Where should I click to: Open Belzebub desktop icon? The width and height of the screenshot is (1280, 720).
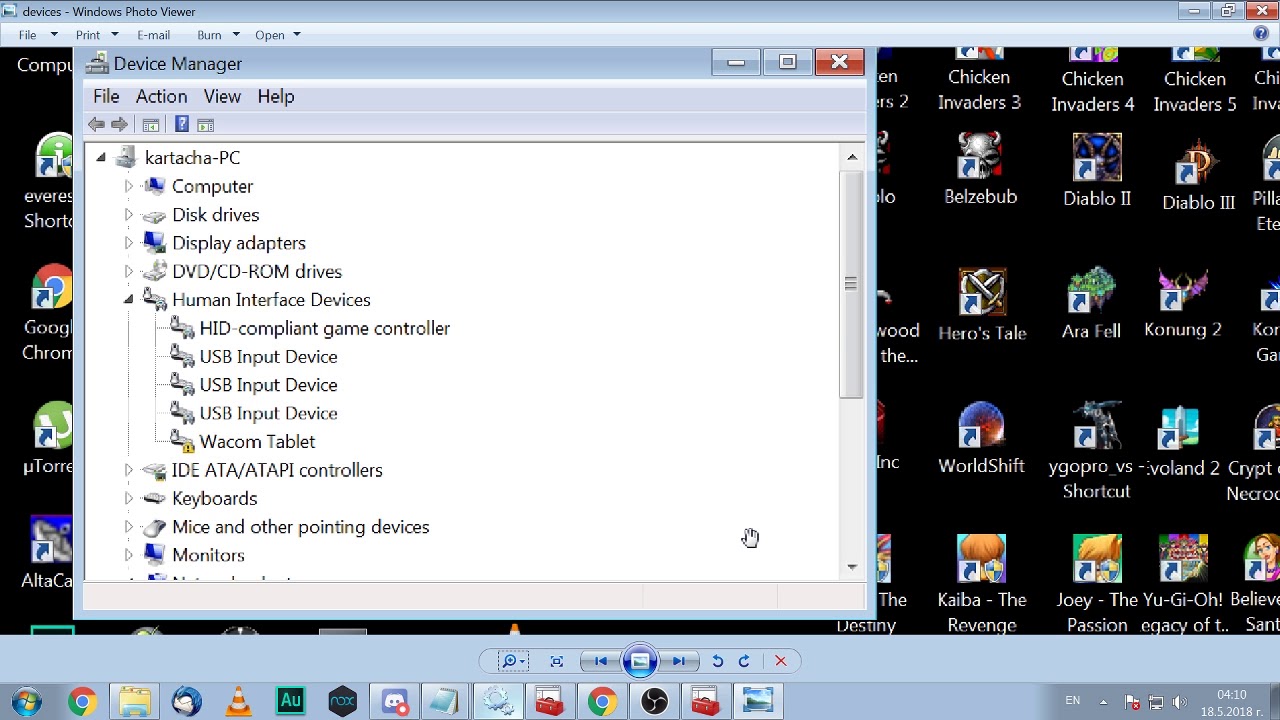pyautogui.click(x=980, y=170)
